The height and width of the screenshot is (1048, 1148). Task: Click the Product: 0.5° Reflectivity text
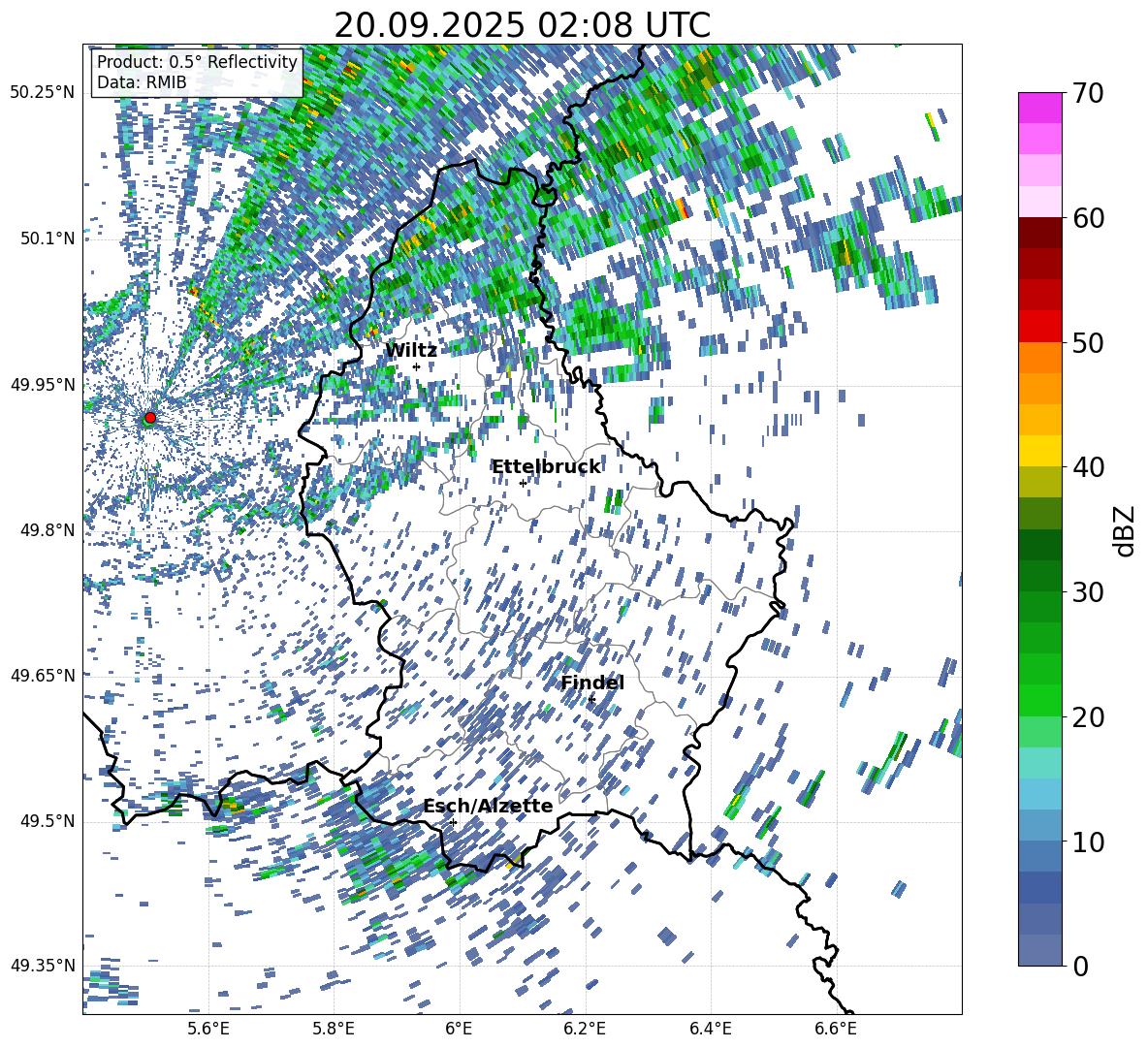tap(197, 62)
